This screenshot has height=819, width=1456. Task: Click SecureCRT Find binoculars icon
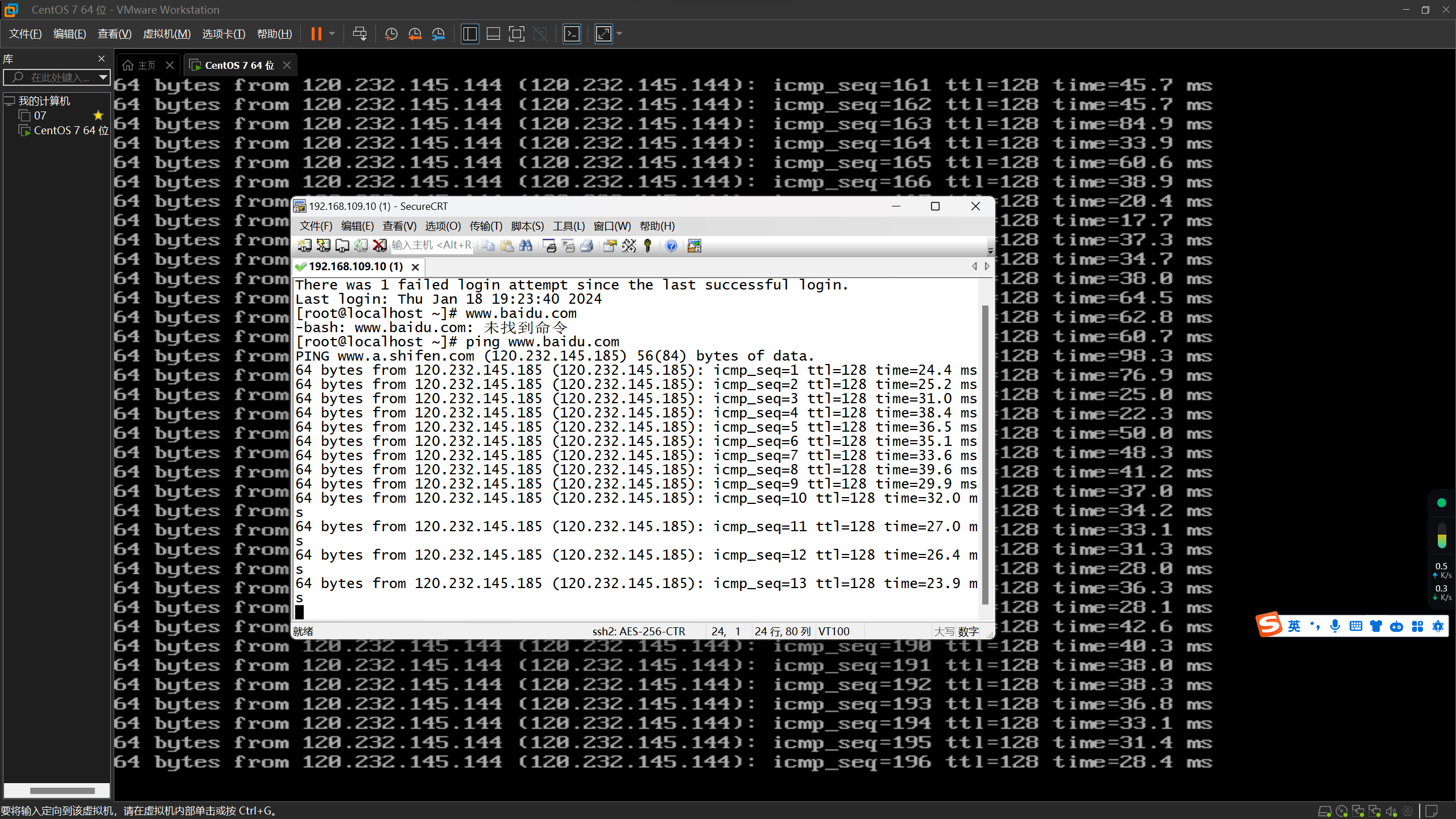pyautogui.click(x=526, y=246)
